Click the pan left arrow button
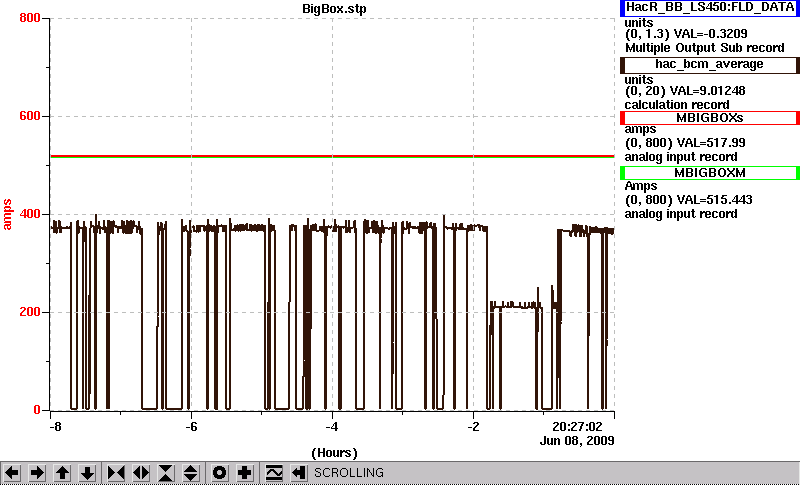Viewport: 800px width, 485px height. pyautogui.click(x=12, y=473)
